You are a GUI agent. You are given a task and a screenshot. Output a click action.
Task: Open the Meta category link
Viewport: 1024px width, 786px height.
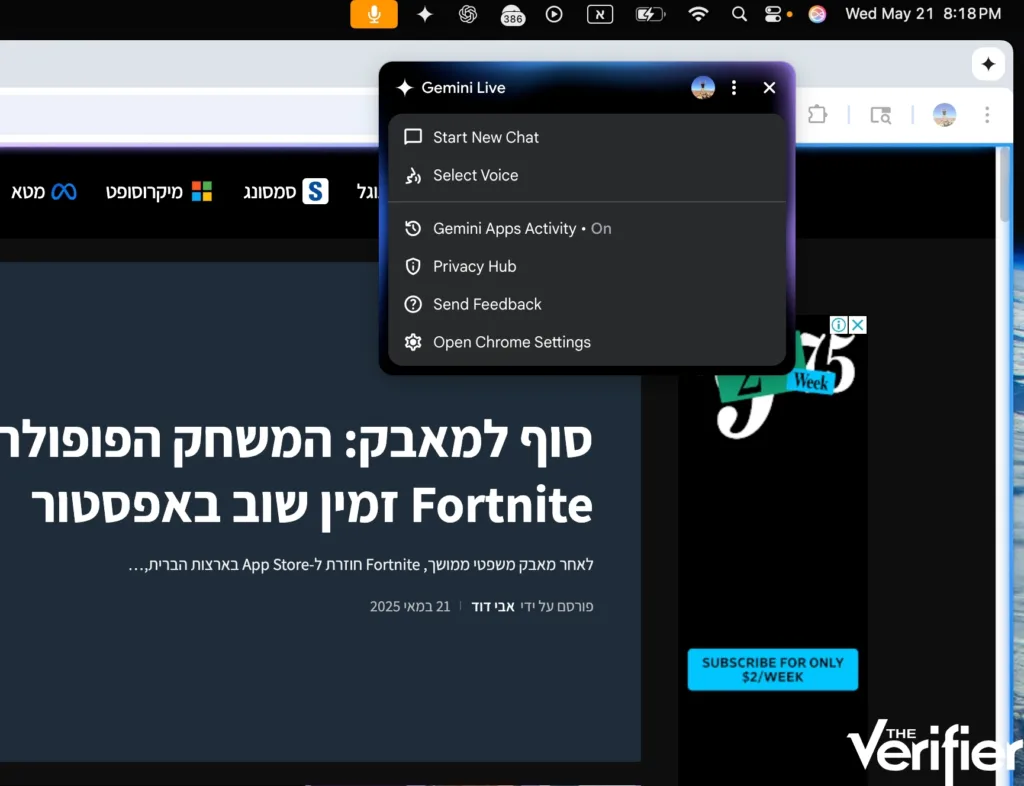pyautogui.click(x=44, y=192)
